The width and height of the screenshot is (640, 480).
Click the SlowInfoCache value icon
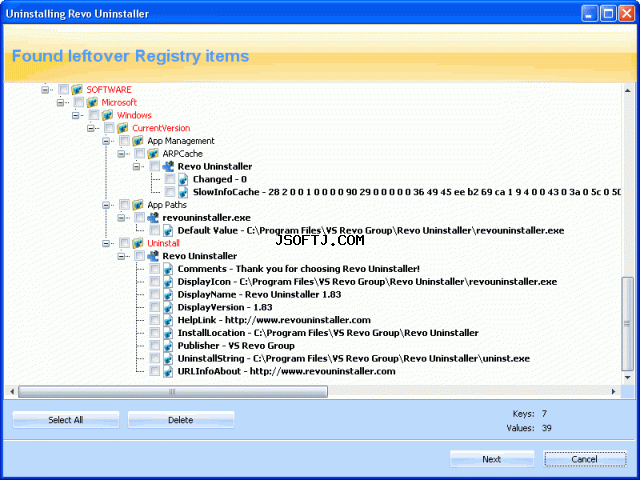pos(183,192)
